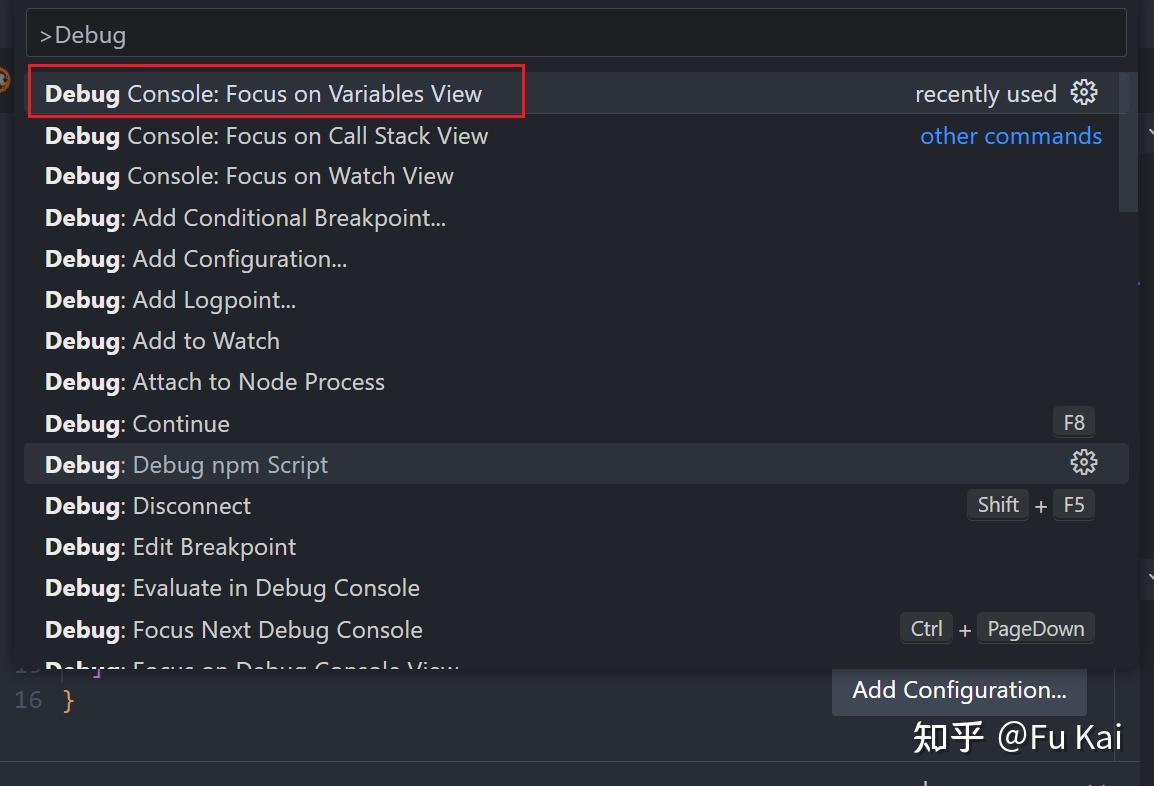The width and height of the screenshot is (1154, 786).
Task: Select Debug: Edit Breakpoint
Action: click(169, 547)
